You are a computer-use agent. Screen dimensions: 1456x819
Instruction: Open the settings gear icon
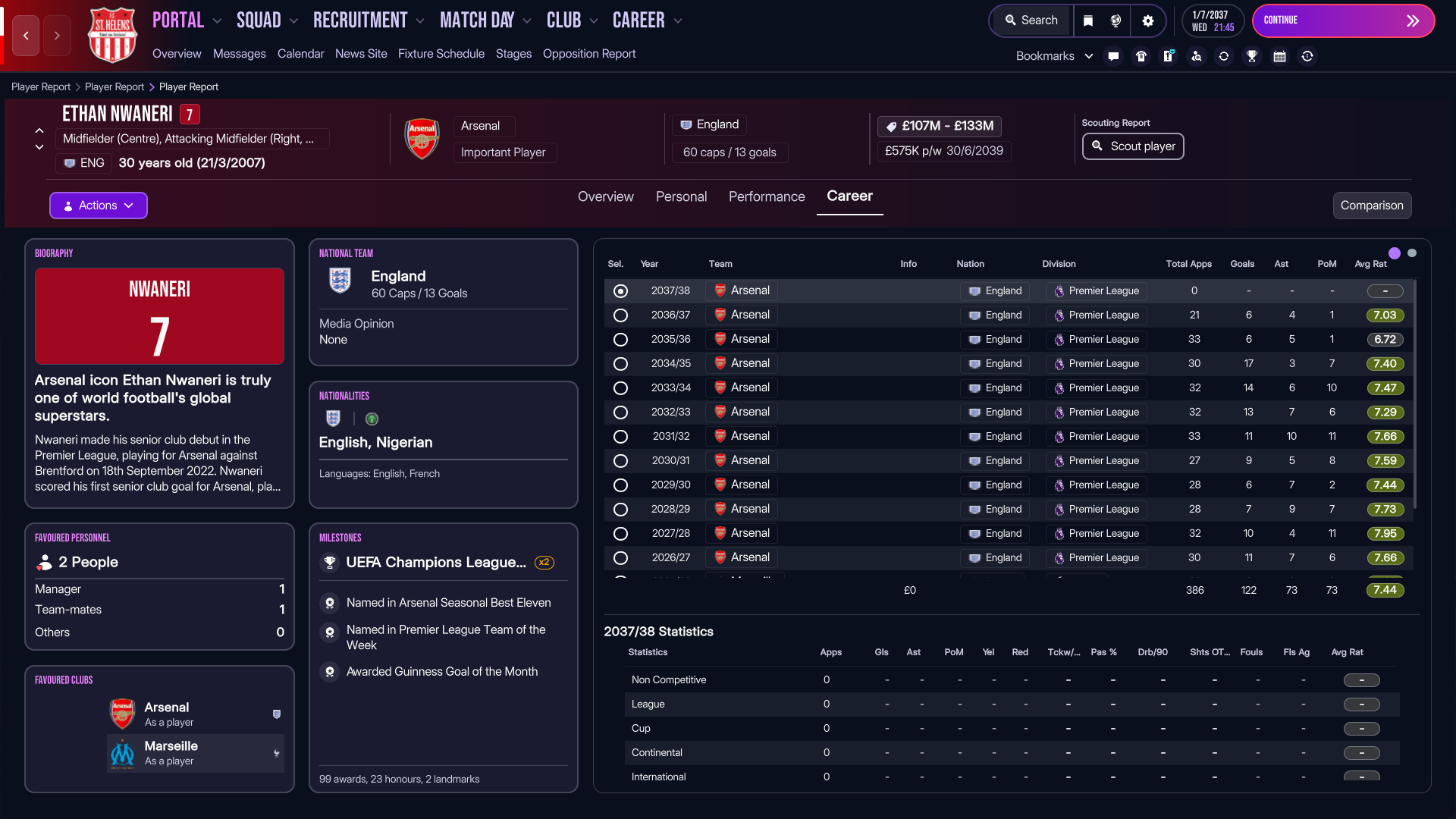[x=1147, y=20]
